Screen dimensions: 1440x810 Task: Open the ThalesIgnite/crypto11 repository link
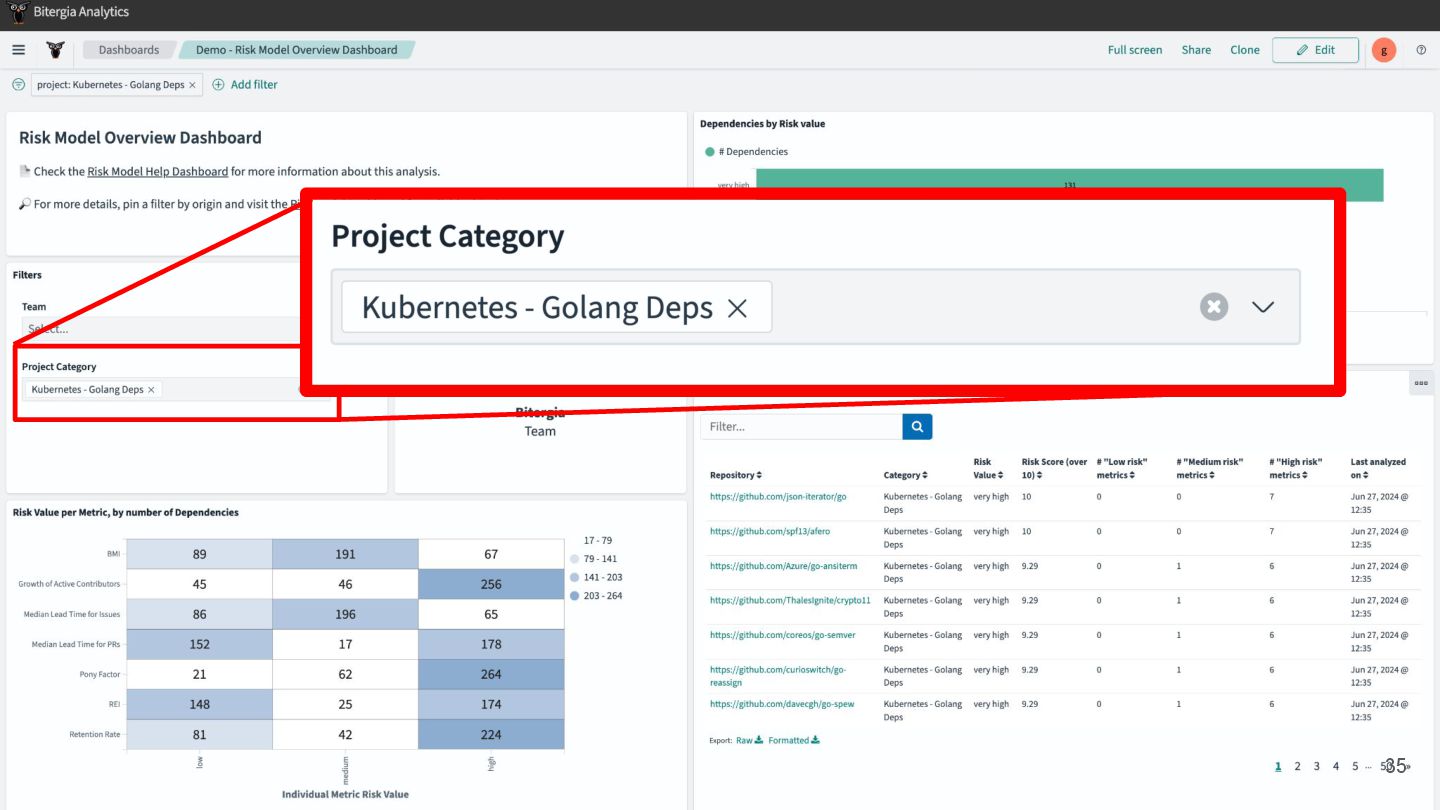pyautogui.click(x=790, y=600)
